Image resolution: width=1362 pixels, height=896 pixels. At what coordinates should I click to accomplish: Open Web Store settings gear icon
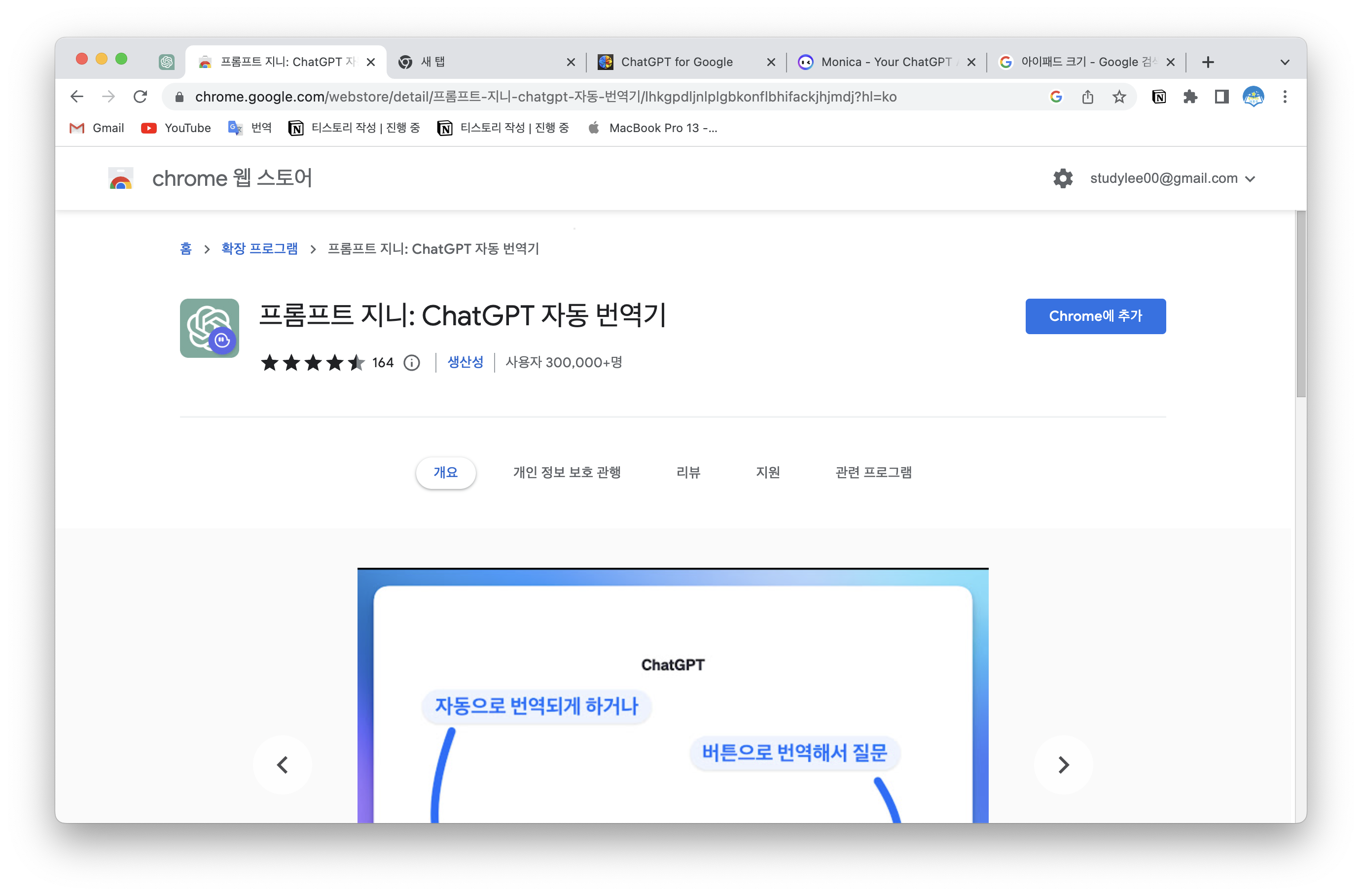tap(1063, 178)
